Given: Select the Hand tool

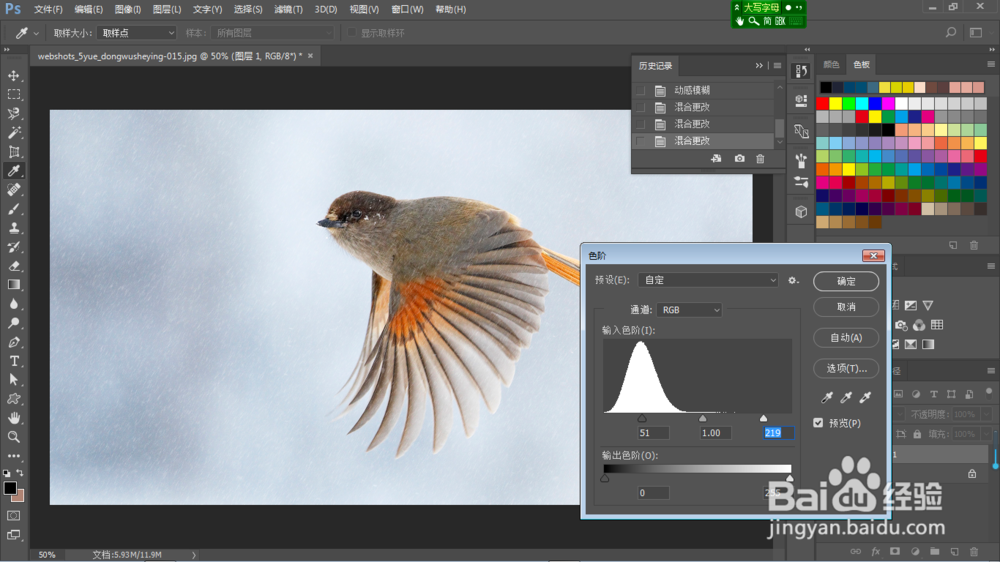Looking at the screenshot, I should click(13, 418).
